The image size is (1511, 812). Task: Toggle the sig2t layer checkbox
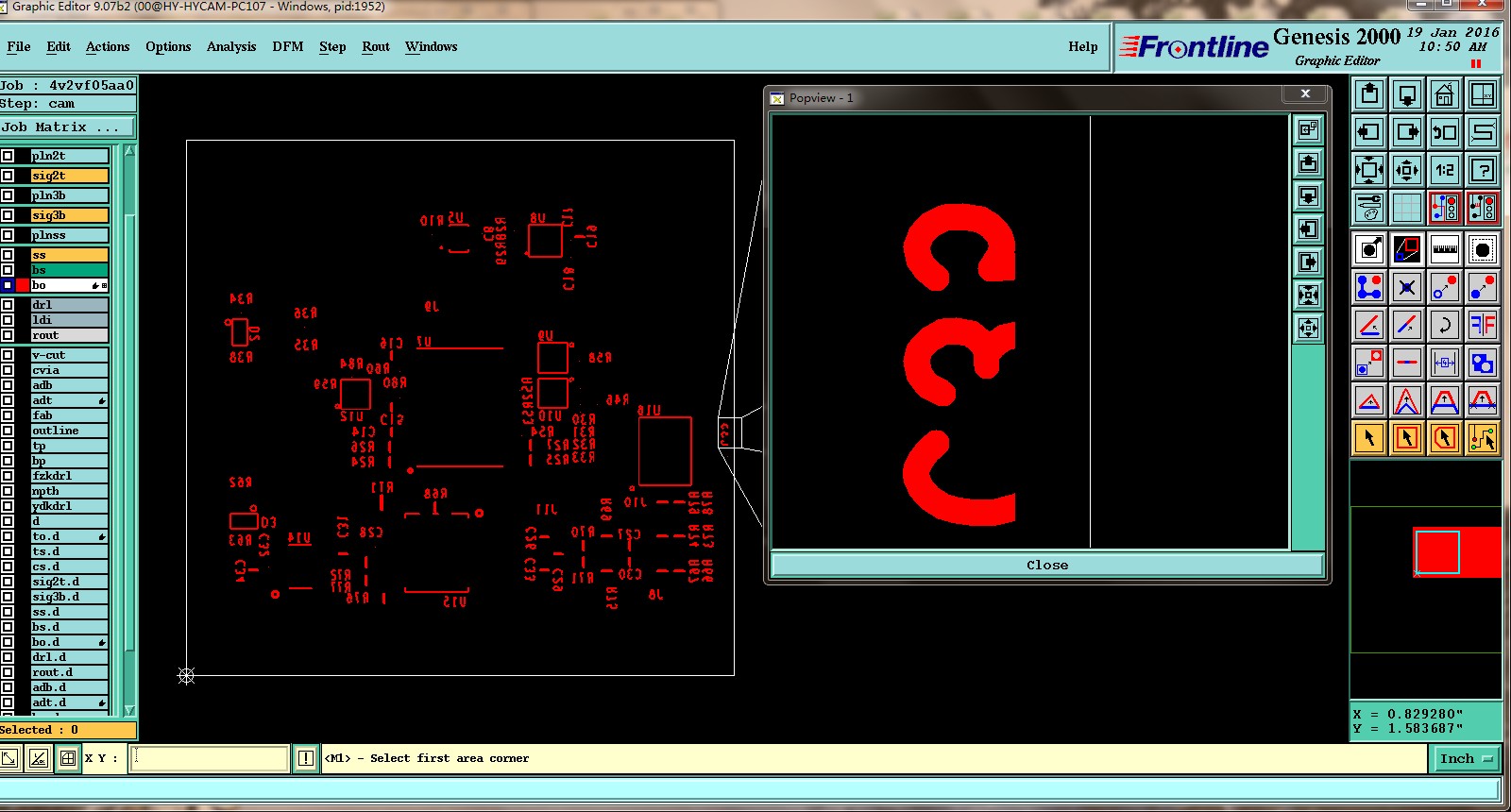pos(8,176)
